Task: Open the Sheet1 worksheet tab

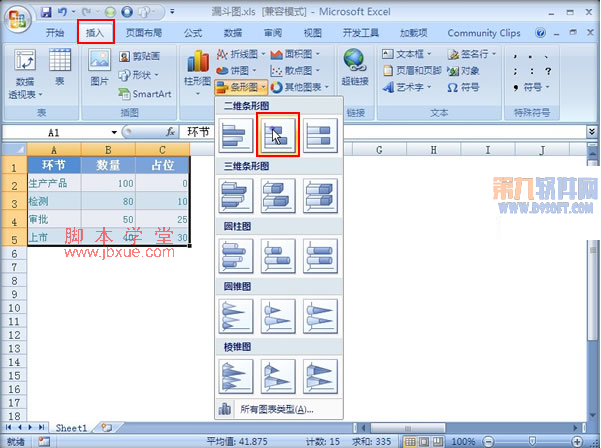Action: tap(72, 428)
